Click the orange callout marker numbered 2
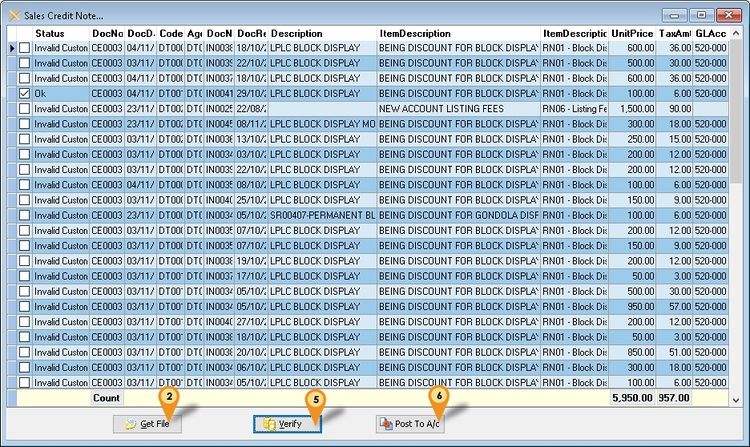This screenshot has width=750, height=447. click(171, 397)
